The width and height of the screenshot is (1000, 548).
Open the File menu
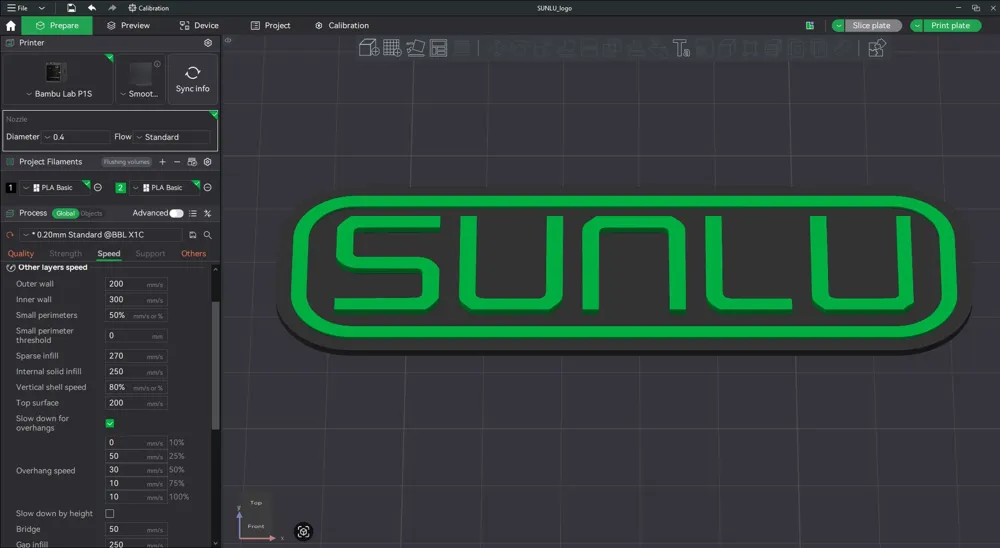[x=18, y=8]
